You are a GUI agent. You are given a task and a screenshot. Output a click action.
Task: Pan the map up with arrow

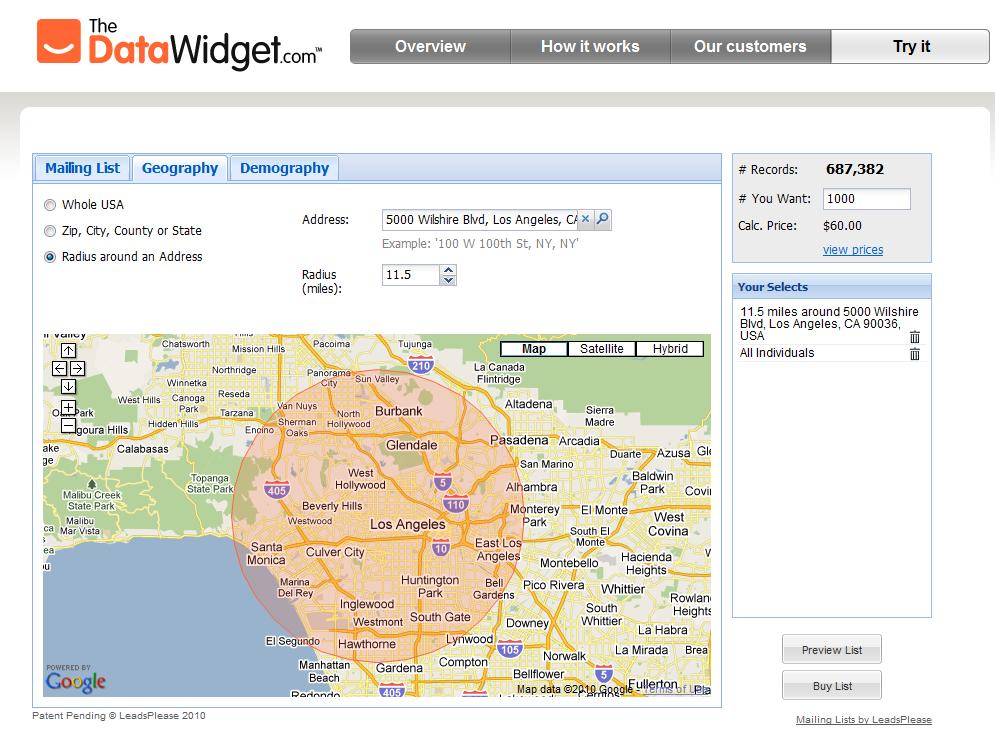[x=68, y=350]
